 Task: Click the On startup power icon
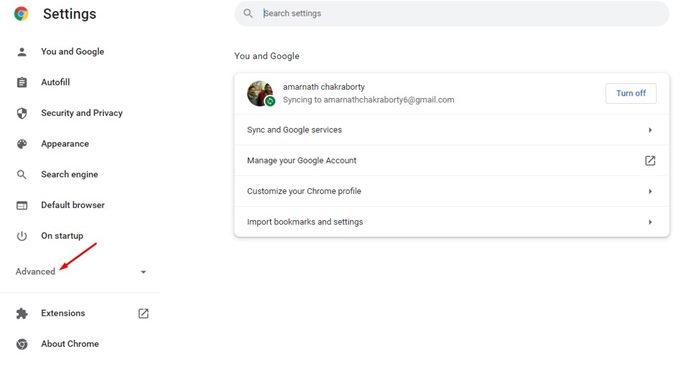point(21,236)
